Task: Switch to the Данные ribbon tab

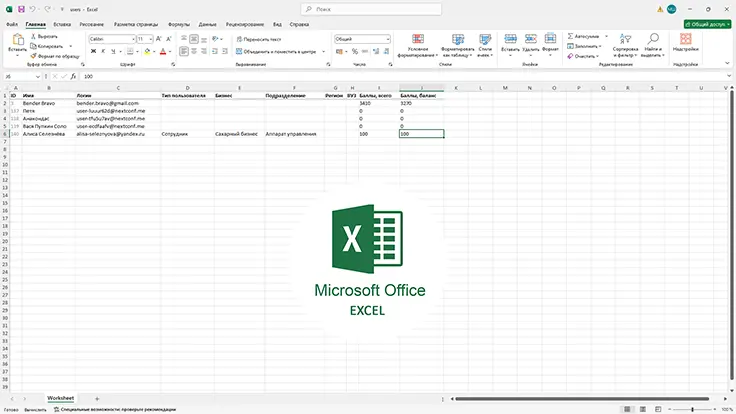Action: point(207,24)
